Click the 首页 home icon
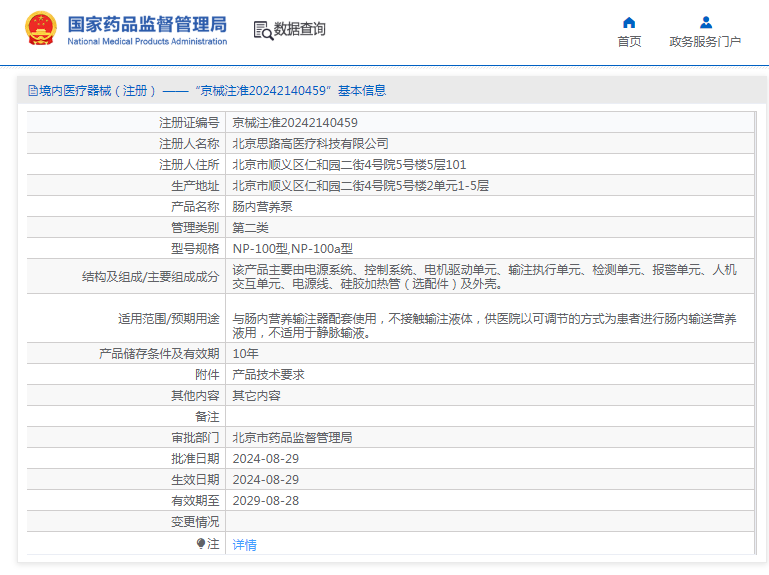Viewport: 769px width, 575px height. coord(629,23)
